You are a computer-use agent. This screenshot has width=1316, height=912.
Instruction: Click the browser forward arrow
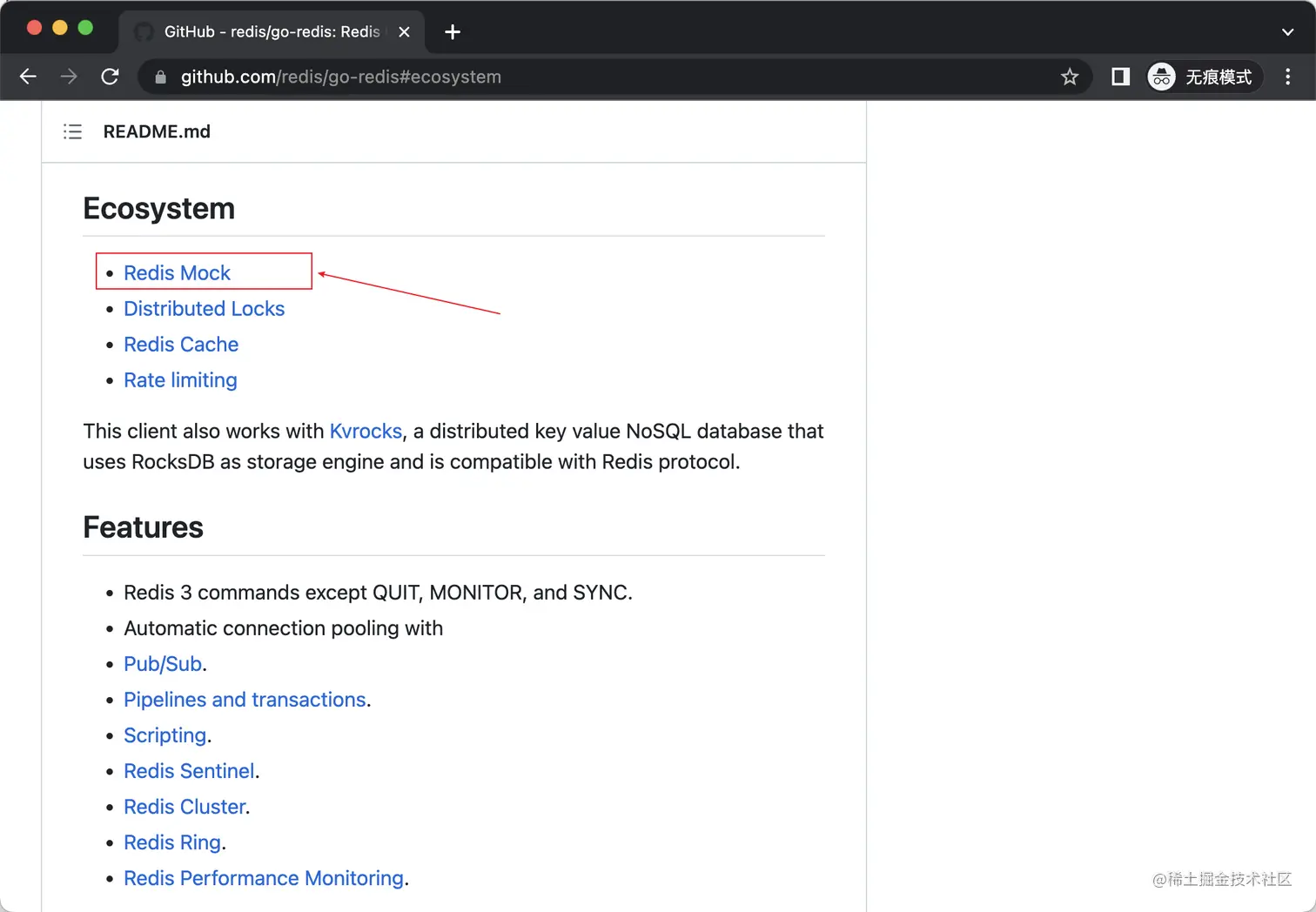[69, 77]
